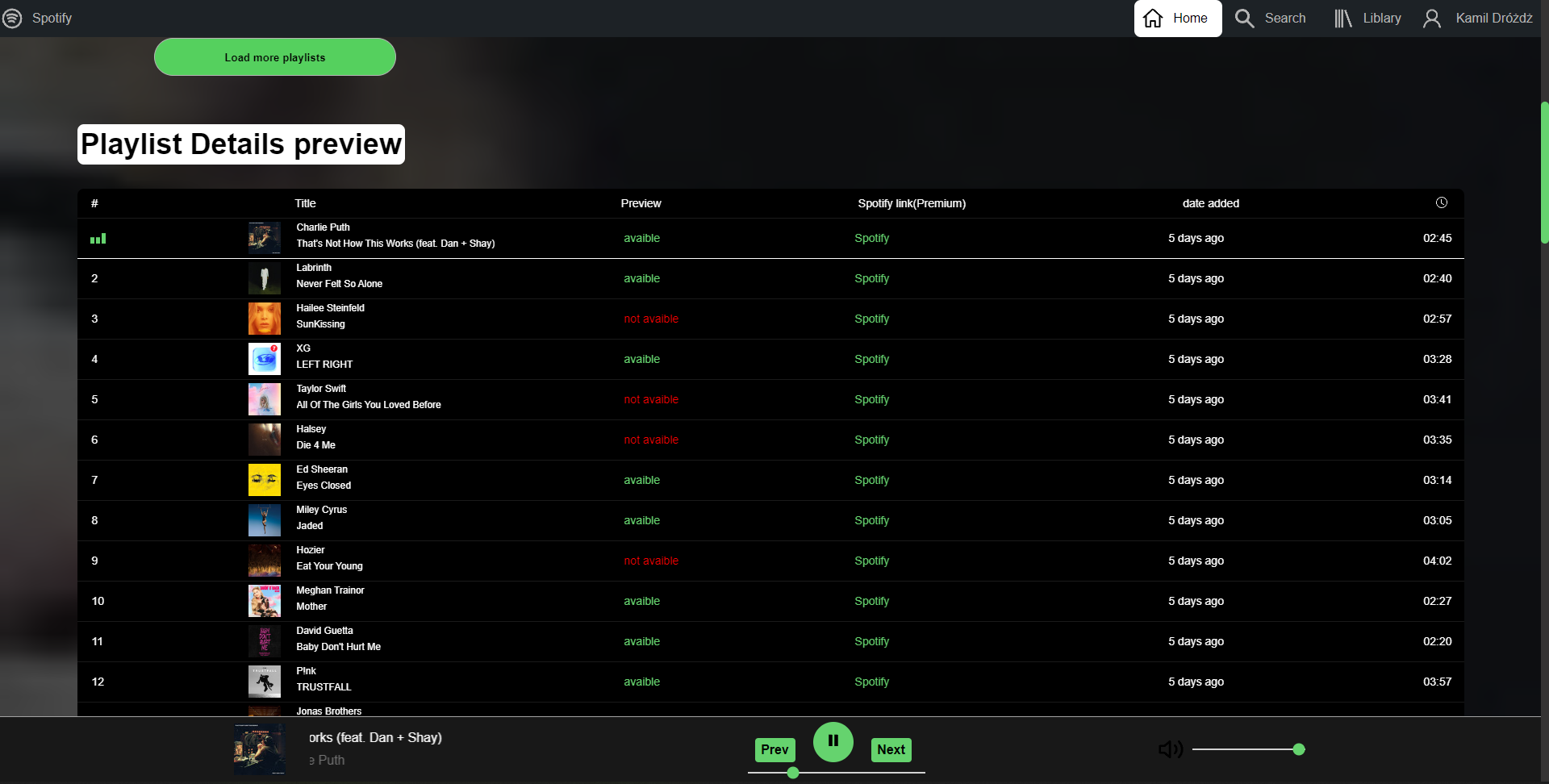The height and width of the screenshot is (784, 1549).
Task: Click the clock icon in the table header
Action: (1443, 202)
